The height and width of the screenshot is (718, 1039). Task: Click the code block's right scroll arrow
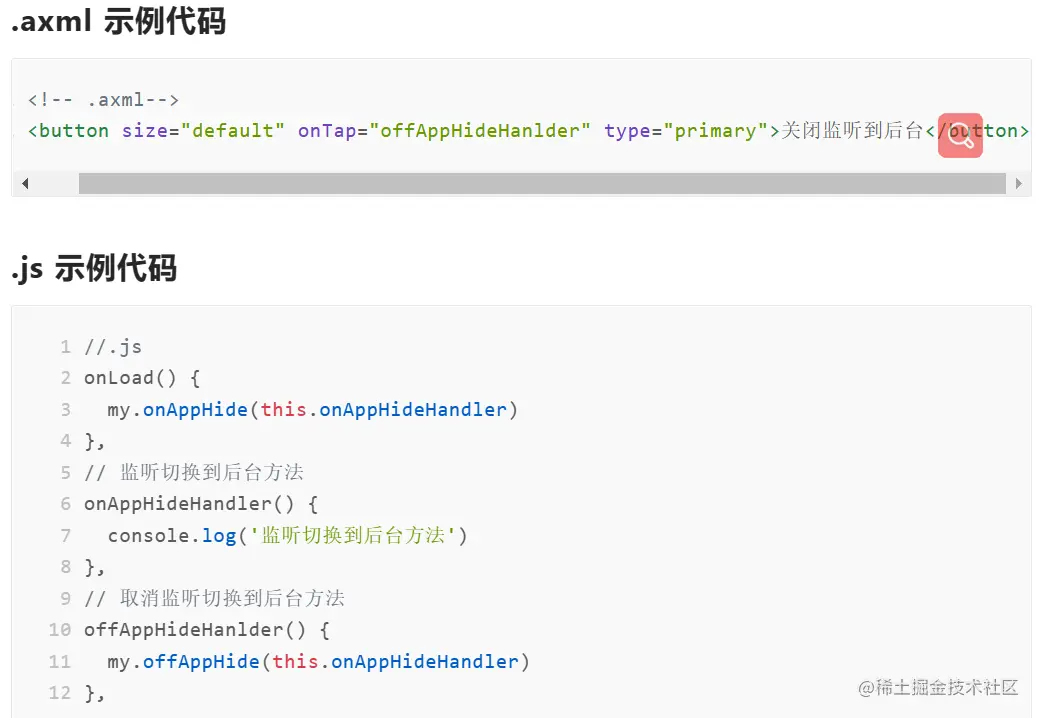click(x=1018, y=183)
